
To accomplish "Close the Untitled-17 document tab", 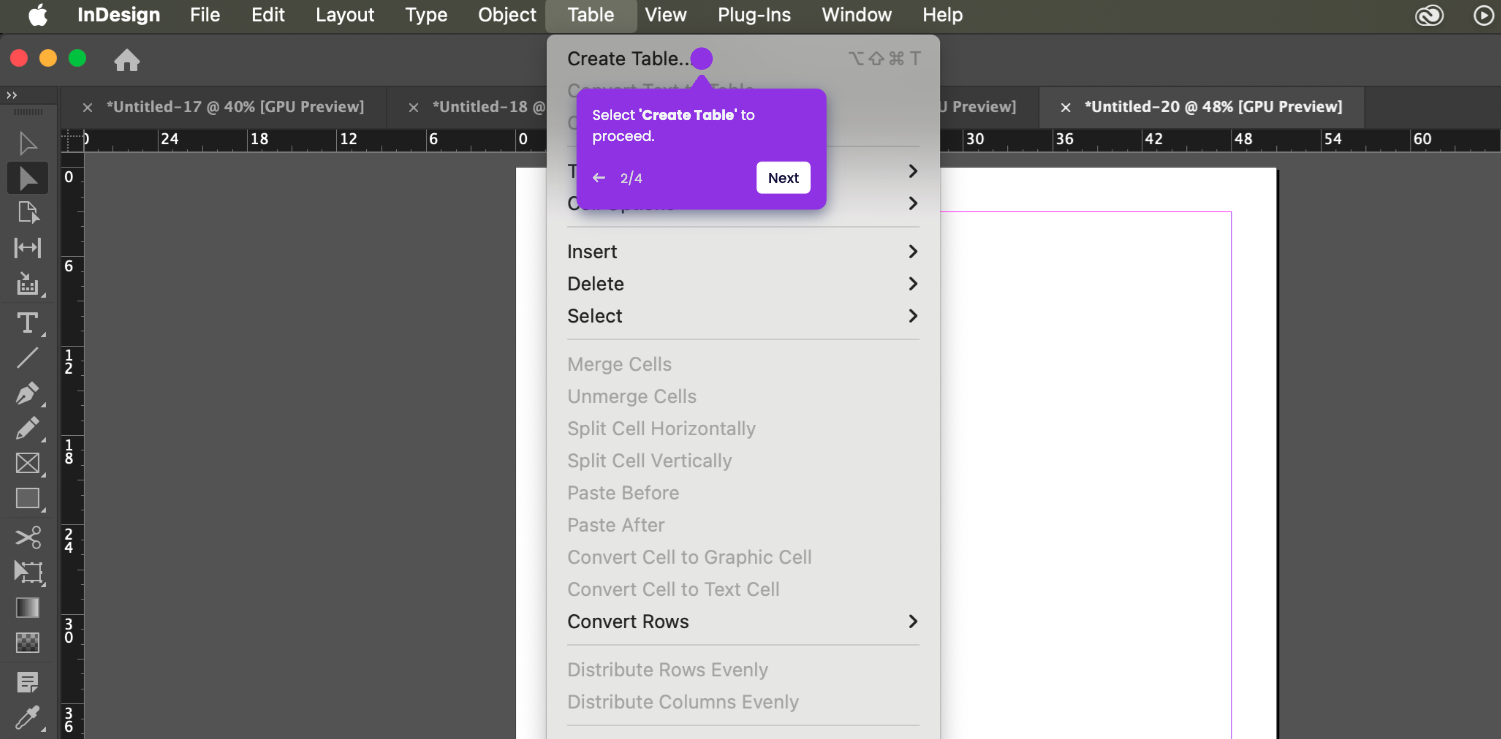I will [x=87, y=107].
